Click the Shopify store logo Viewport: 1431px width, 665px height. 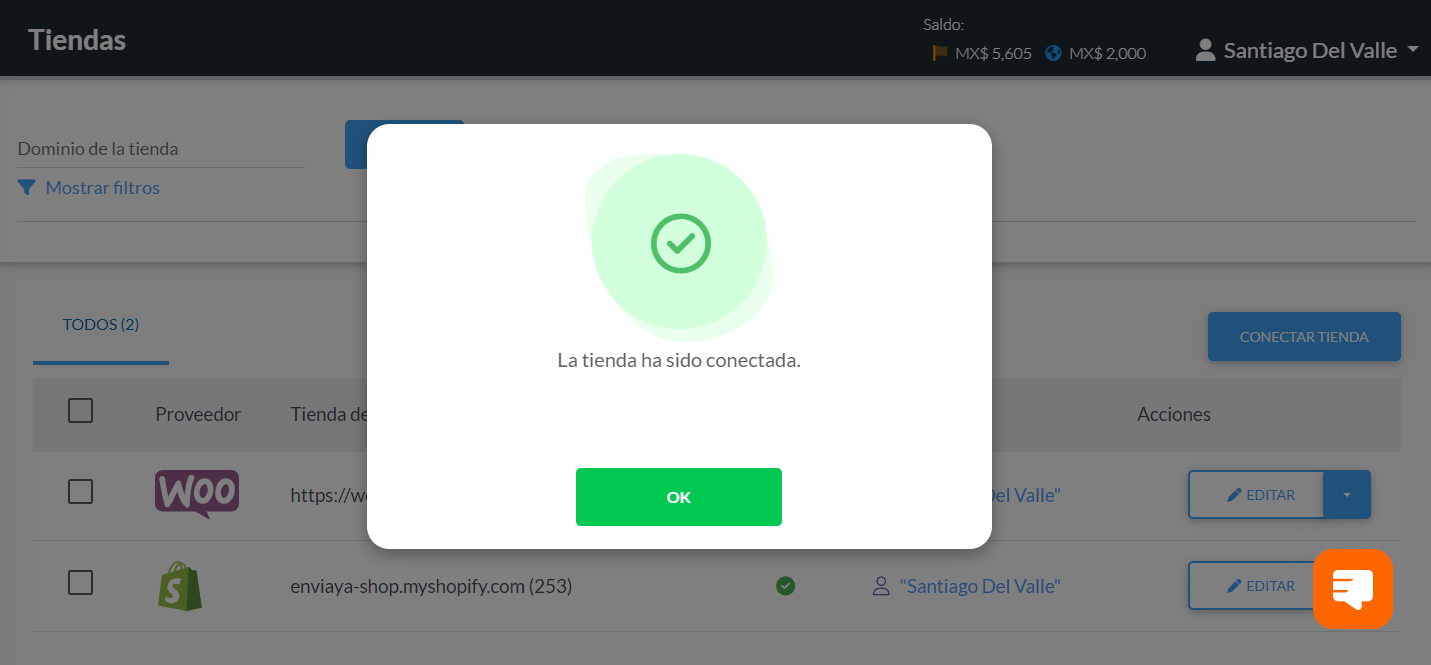(180, 586)
